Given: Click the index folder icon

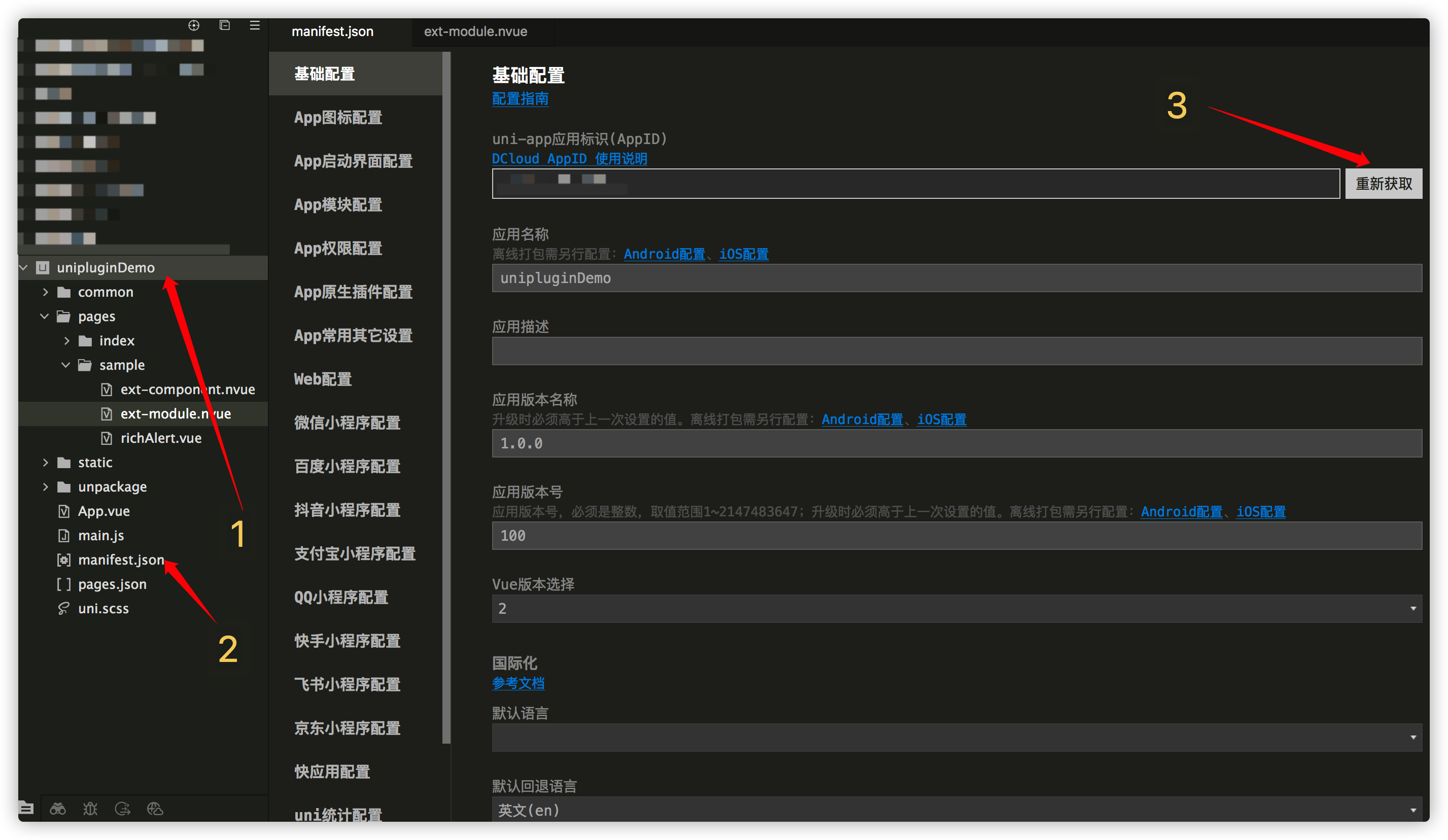Looking at the screenshot, I should click(85, 341).
